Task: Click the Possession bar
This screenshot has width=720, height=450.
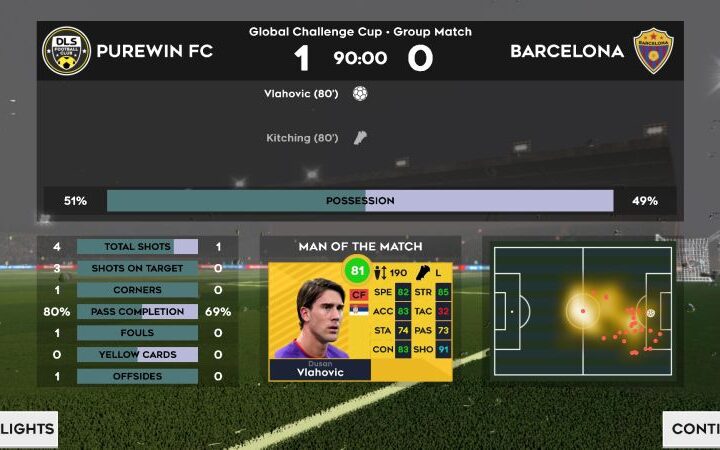Action: point(360,201)
